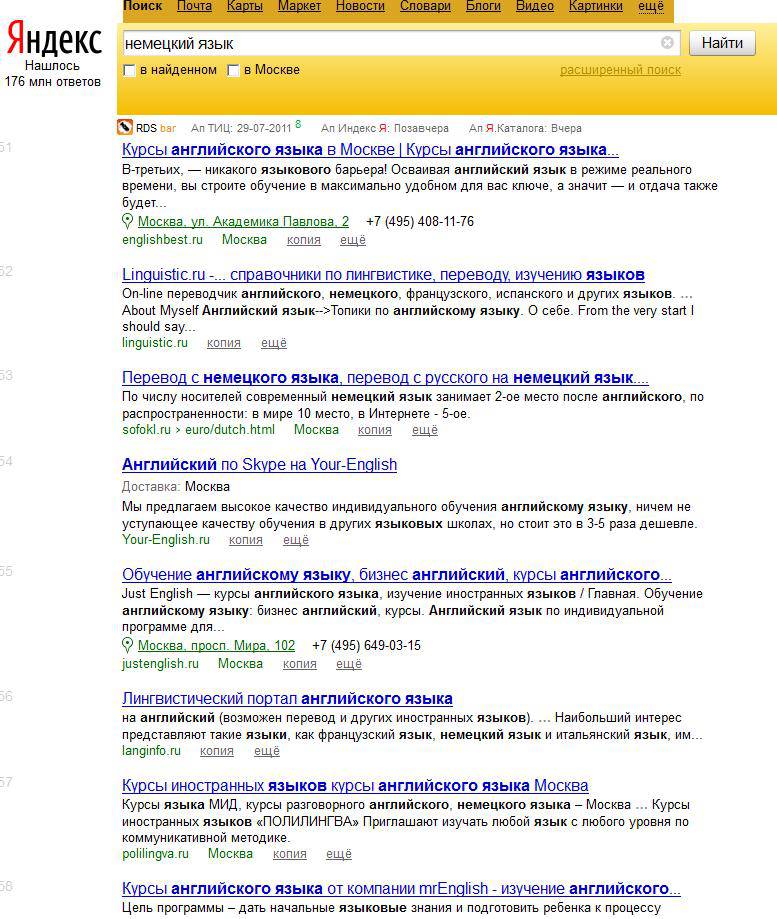This screenshot has width=777, height=919.
Task: Expand 'ещё' for langinfo.ru result
Action: click(x=267, y=751)
